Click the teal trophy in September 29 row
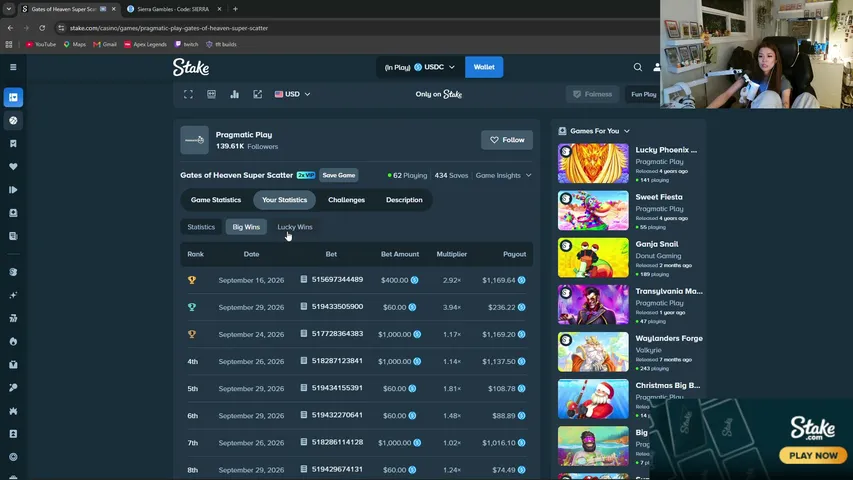Image resolution: width=853 pixels, height=480 pixels. point(192,307)
